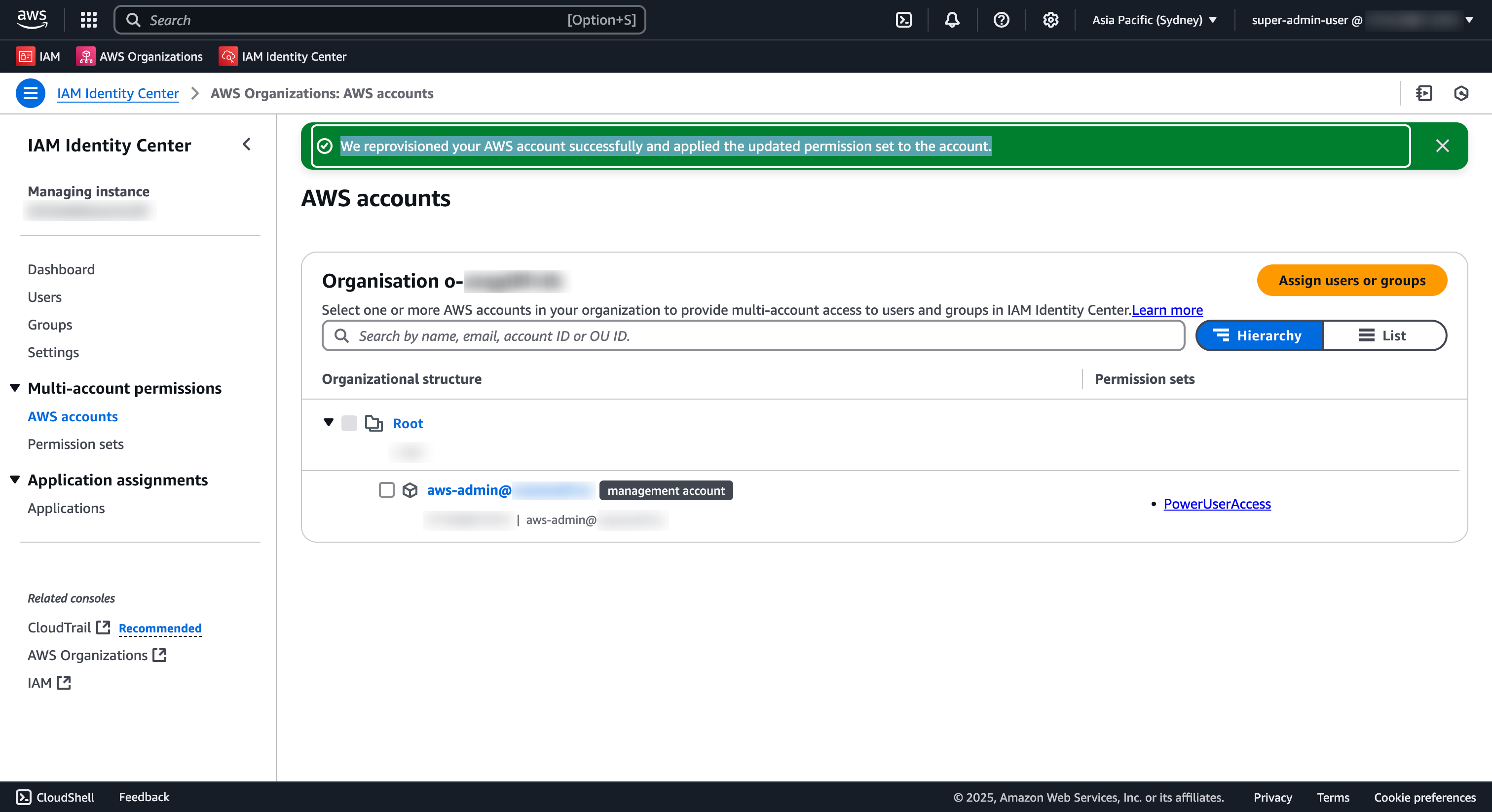The height and width of the screenshot is (812, 1492).
Task: Collapse the Multi-account permissions section
Action: [14, 388]
